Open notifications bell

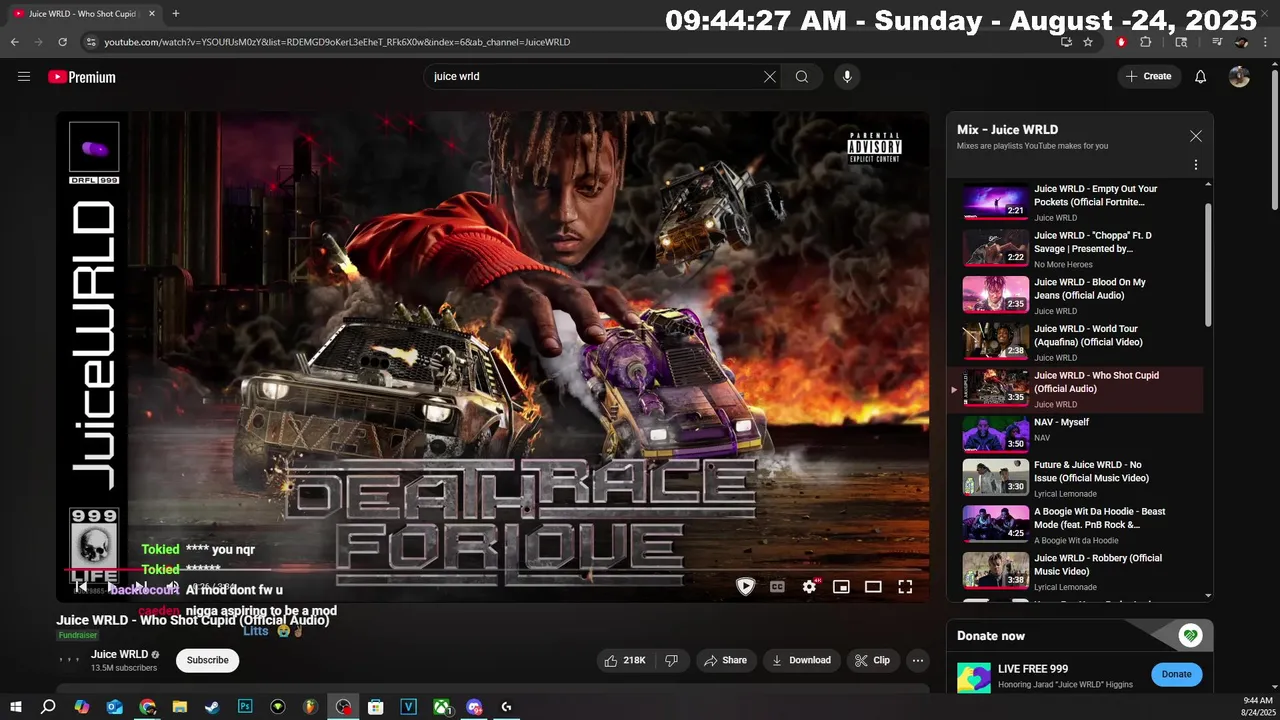coord(1201,77)
